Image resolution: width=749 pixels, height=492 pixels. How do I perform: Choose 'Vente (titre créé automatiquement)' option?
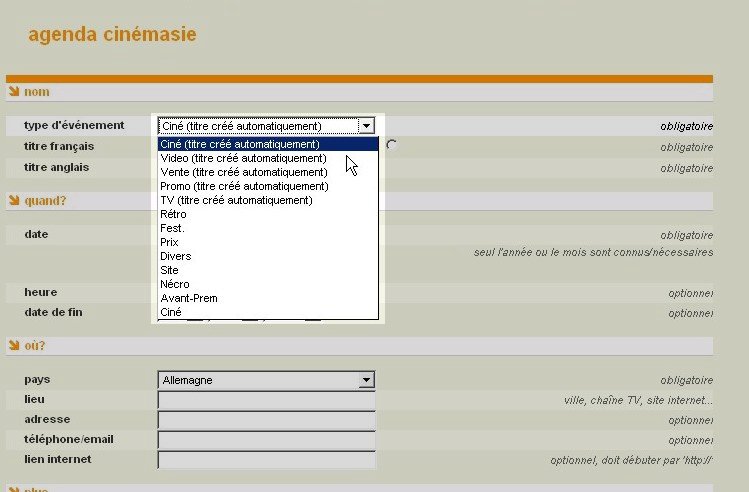tap(243, 172)
